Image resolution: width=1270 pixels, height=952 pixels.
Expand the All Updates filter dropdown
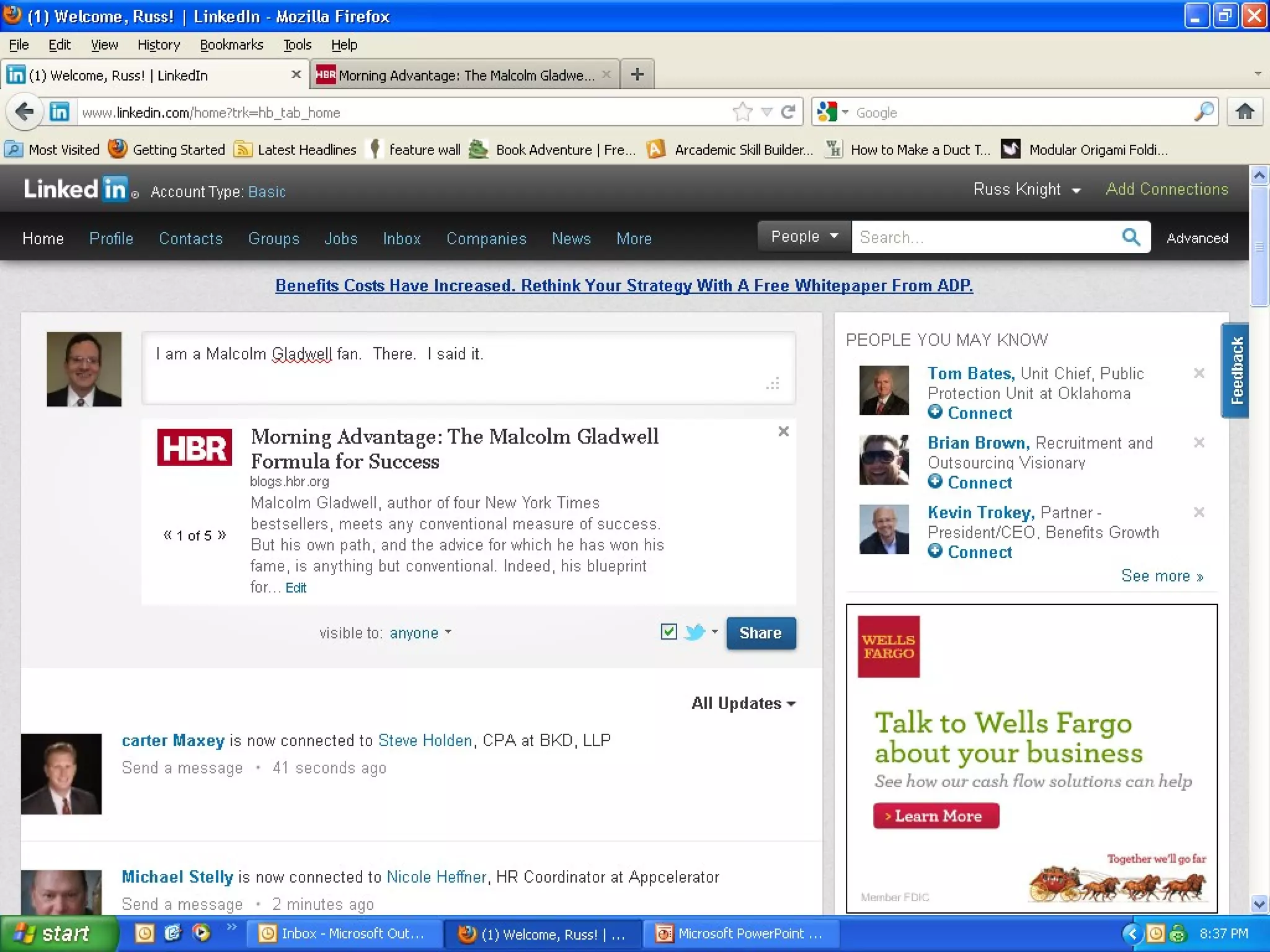pos(743,703)
